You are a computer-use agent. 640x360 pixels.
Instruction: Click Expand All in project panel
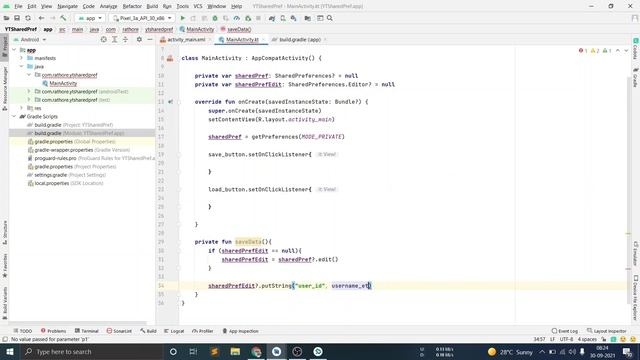(x=115, y=40)
